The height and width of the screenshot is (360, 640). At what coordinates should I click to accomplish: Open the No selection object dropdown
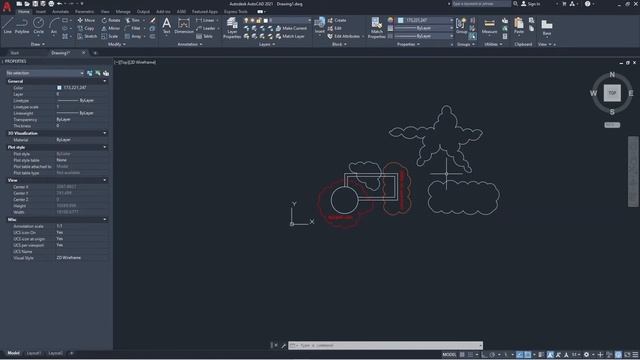coord(45,73)
